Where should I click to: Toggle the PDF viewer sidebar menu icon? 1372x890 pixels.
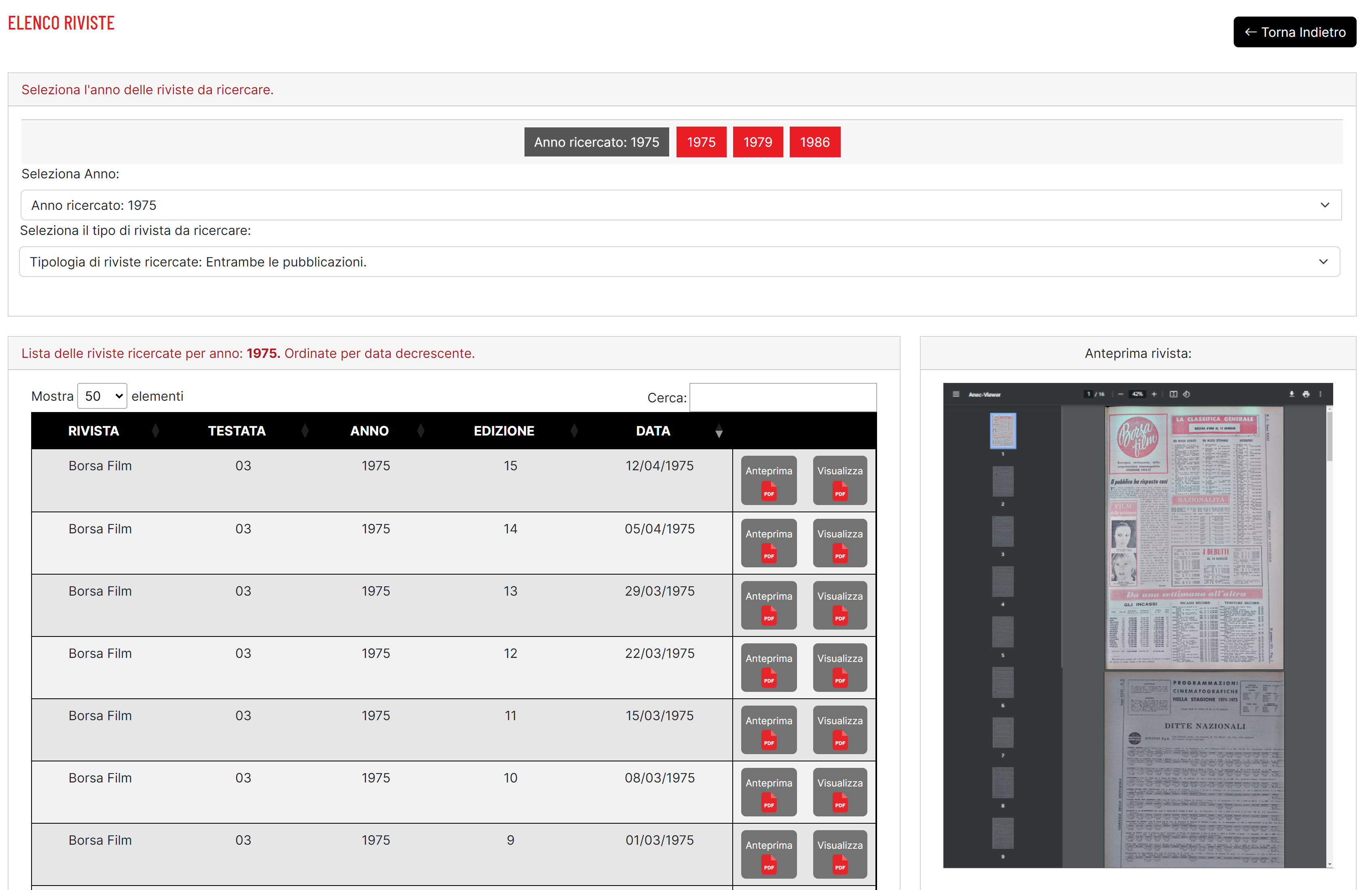coord(956,394)
